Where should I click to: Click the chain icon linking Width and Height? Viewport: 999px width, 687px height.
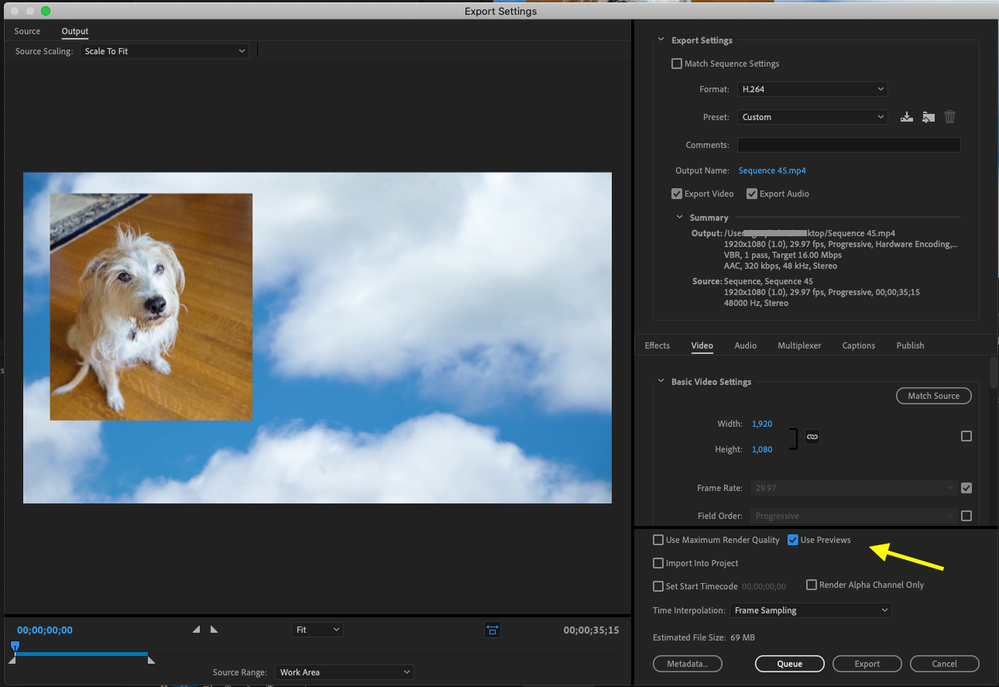pos(811,436)
